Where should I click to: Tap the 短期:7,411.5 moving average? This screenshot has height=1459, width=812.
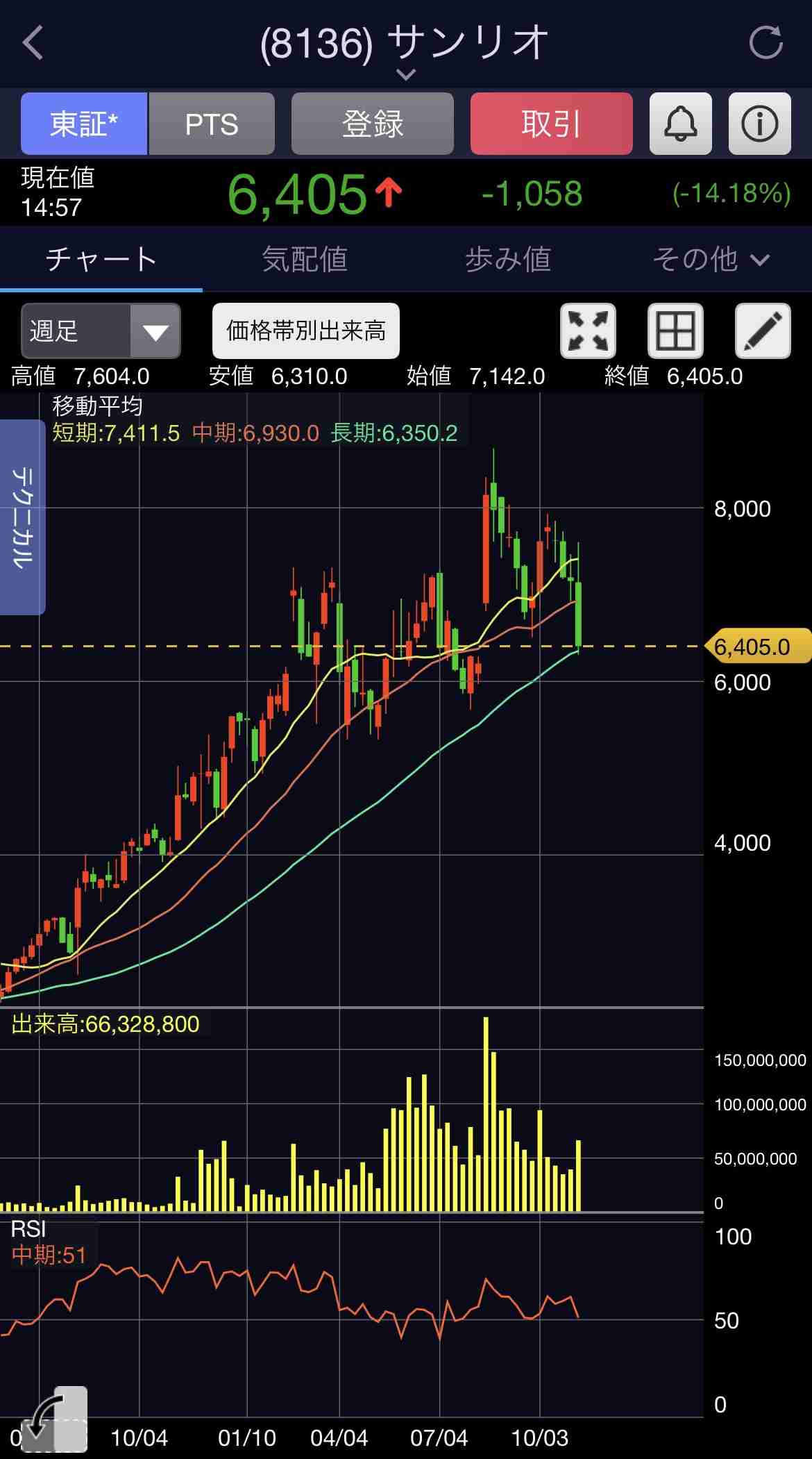click(x=116, y=433)
